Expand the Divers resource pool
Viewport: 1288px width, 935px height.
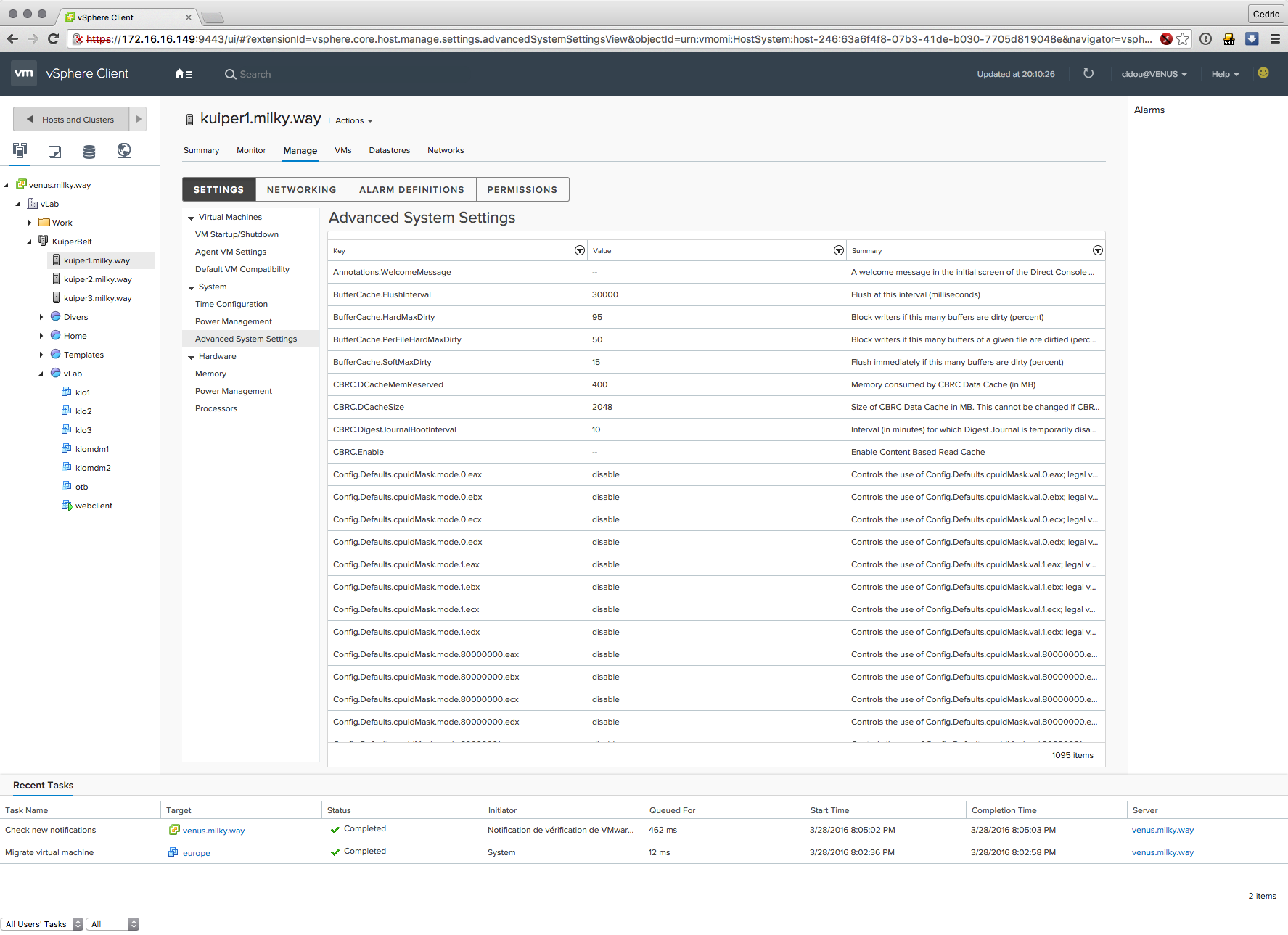click(x=41, y=317)
